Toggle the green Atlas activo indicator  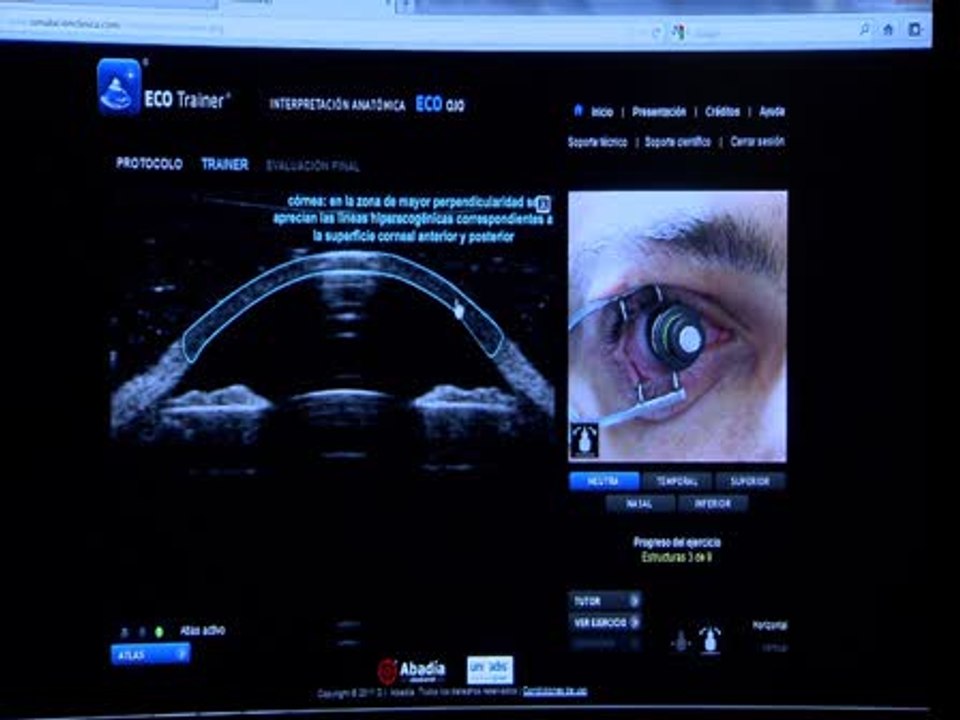159,631
